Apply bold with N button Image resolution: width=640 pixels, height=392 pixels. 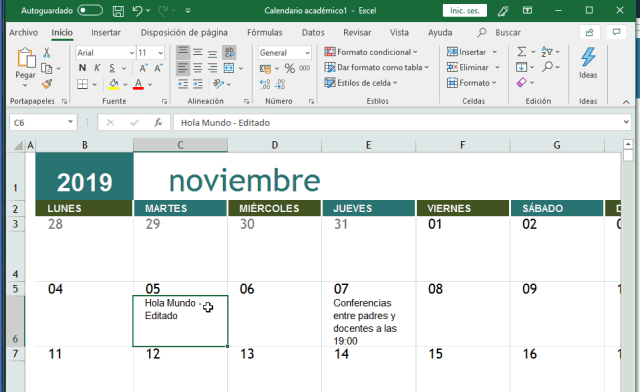click(x=82, y=68)
